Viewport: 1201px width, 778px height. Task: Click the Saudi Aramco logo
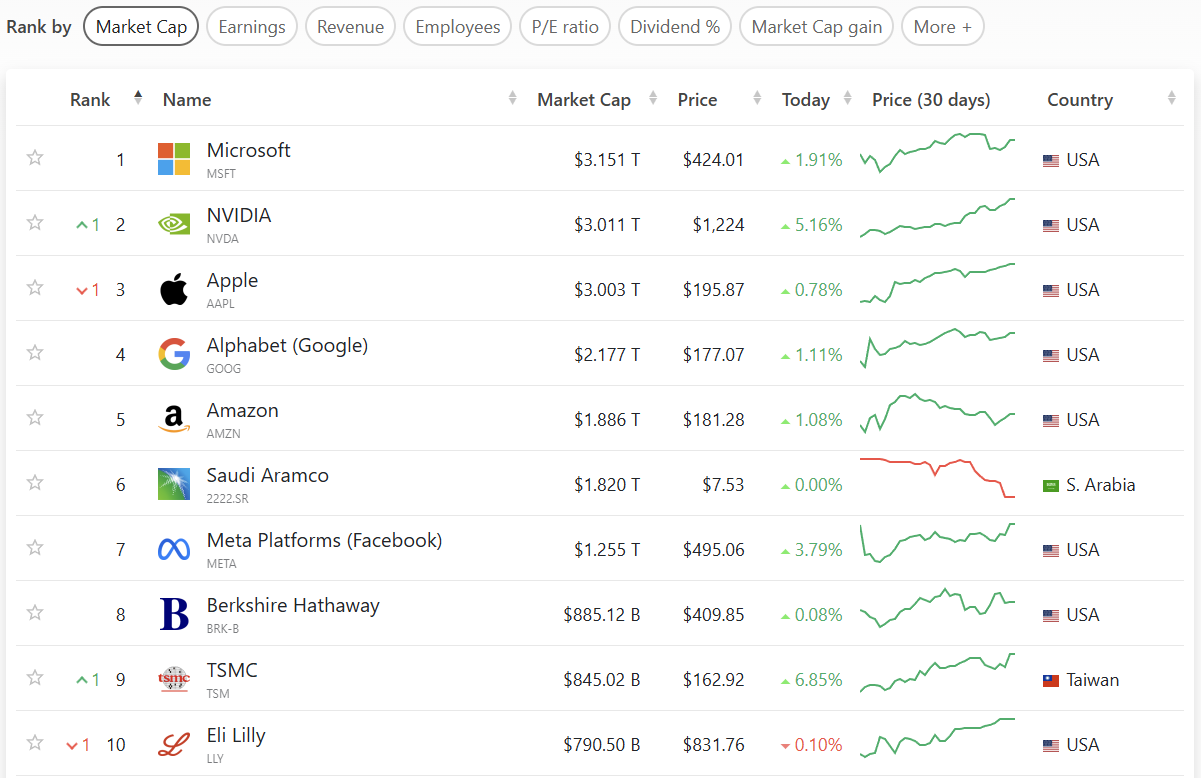(x=174, y=484)
